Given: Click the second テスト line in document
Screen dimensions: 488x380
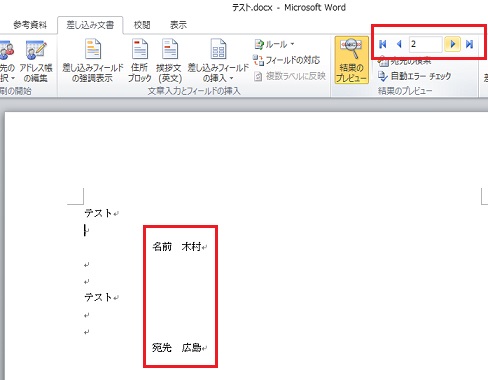Looking at the screenshot, I should (98, 297).
